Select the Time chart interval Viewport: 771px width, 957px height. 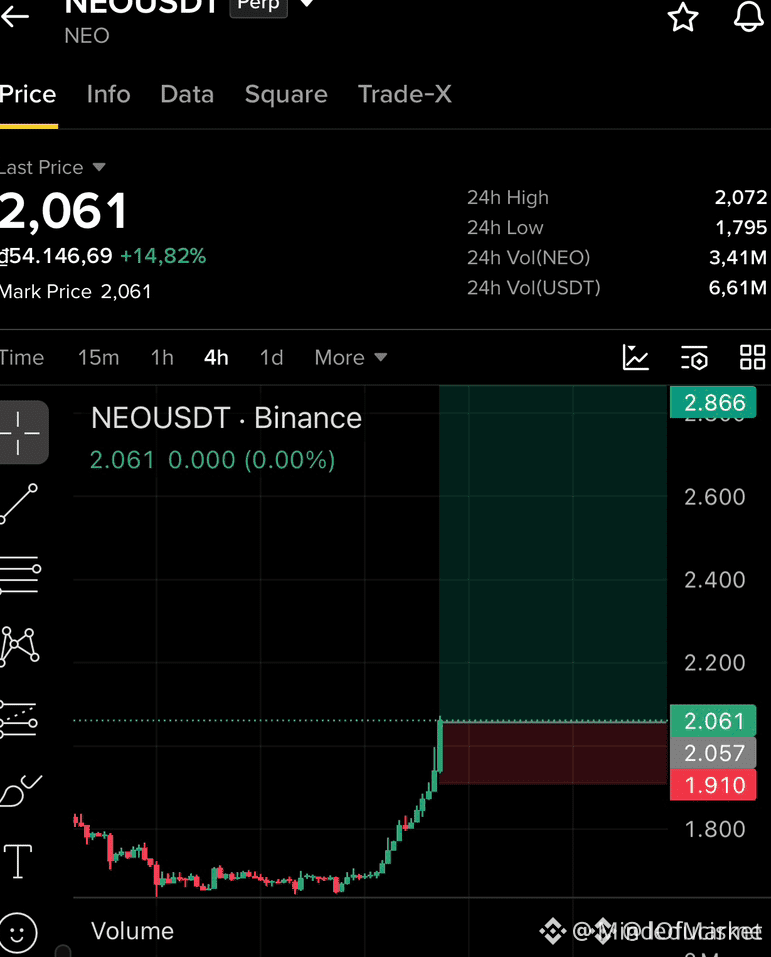[22, 357]
